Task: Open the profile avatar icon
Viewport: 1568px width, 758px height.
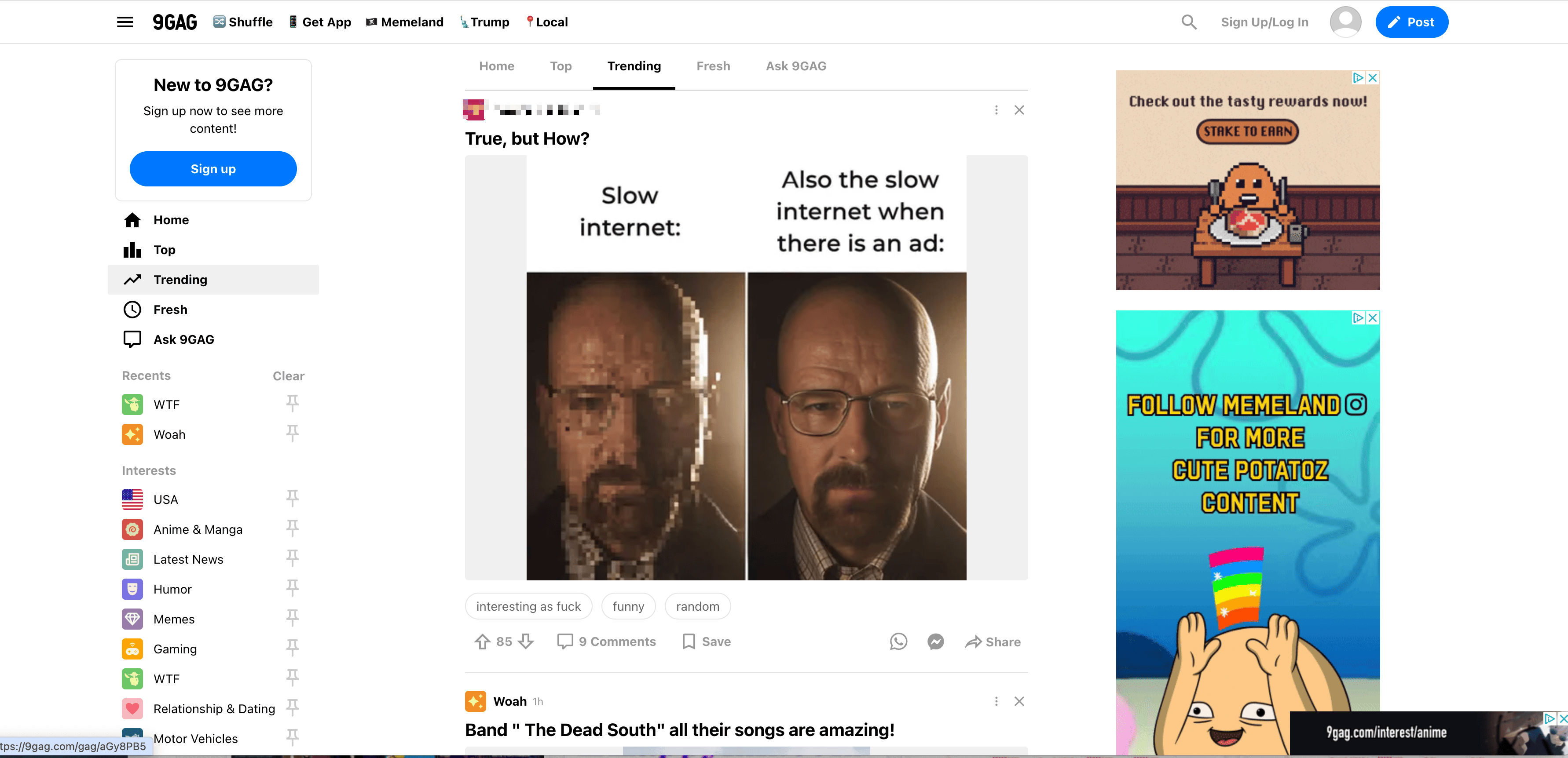Action: click(x=1345, y=22)
